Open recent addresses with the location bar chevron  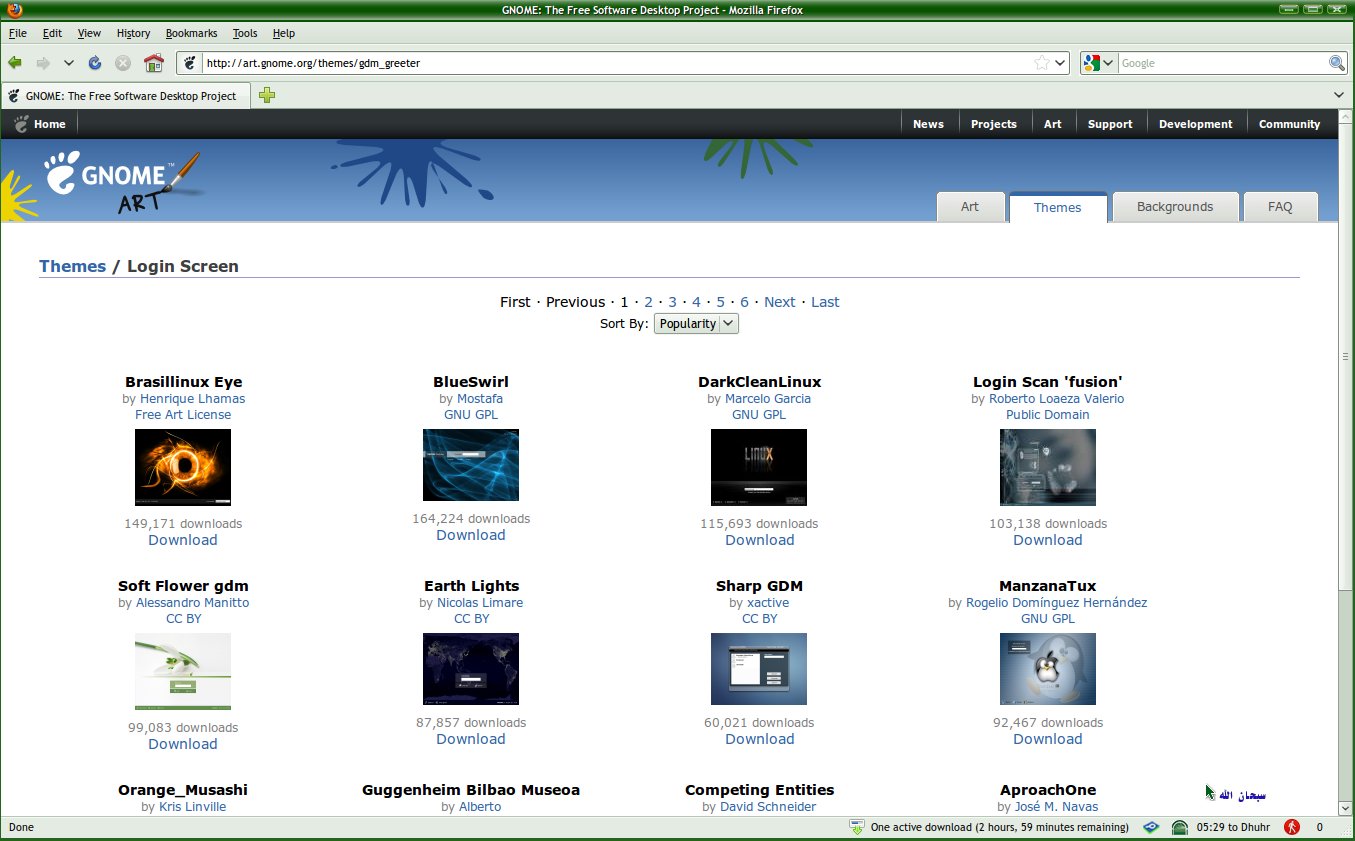coord(1057,62)
